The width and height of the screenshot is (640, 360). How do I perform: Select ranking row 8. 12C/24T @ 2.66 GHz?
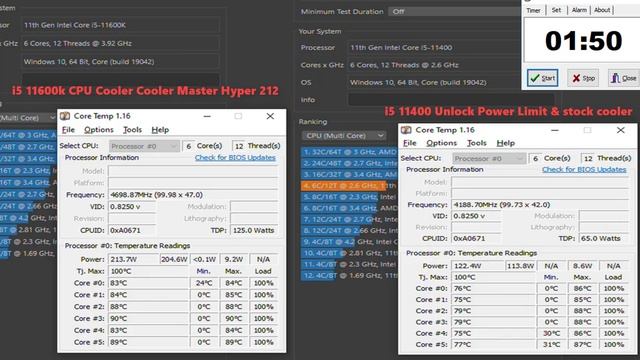point(349,231)
